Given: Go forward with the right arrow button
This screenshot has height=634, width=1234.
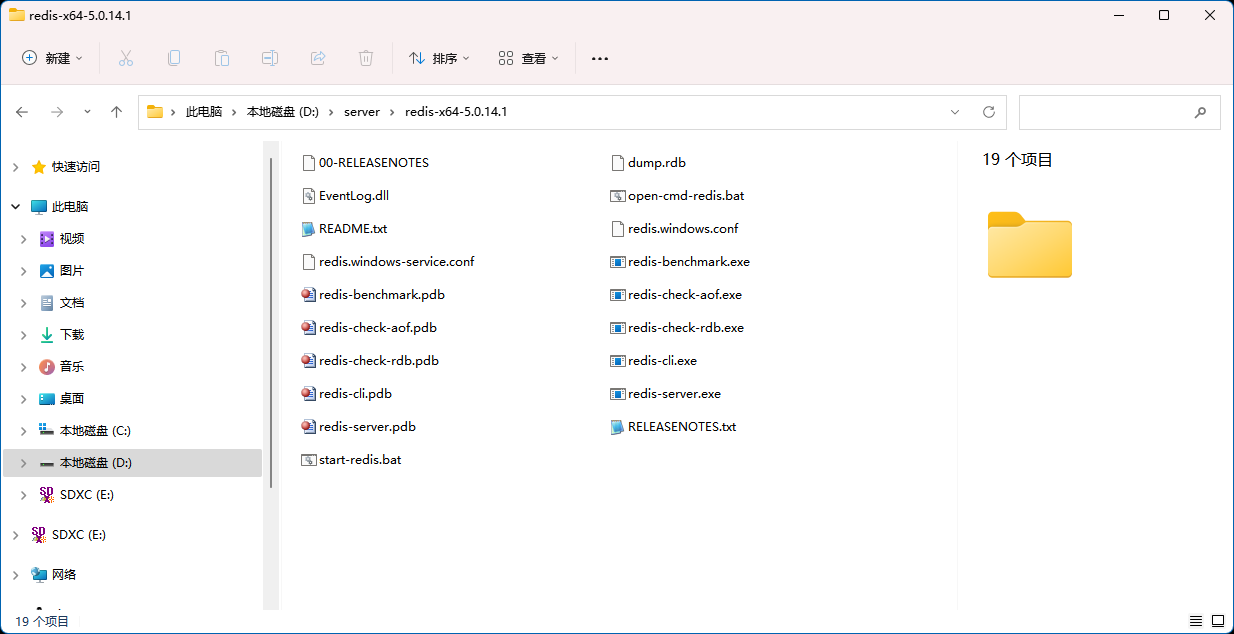Looking at the screenshot, I should (x=57, y=112).
